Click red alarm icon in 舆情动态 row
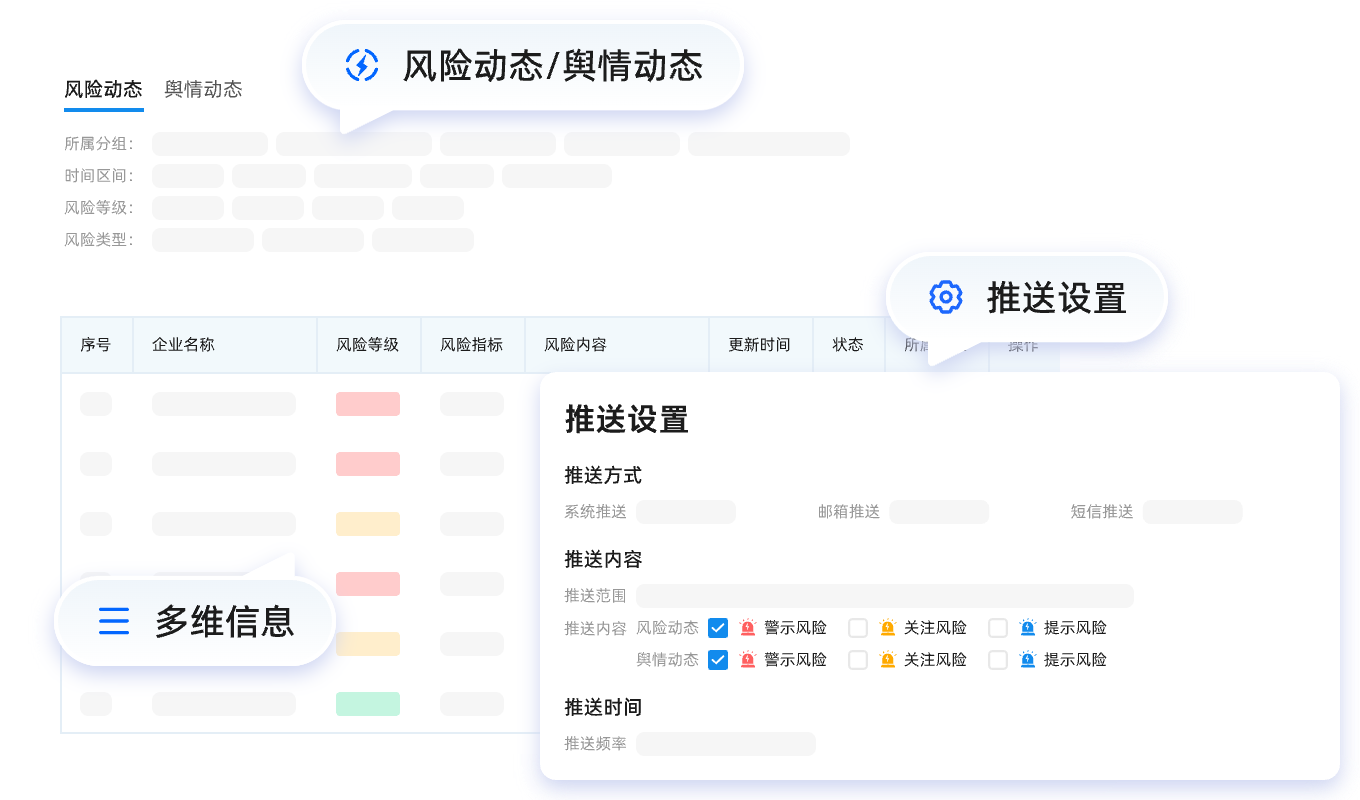This screenshot has height=800, width=1360. click(748, 660)
